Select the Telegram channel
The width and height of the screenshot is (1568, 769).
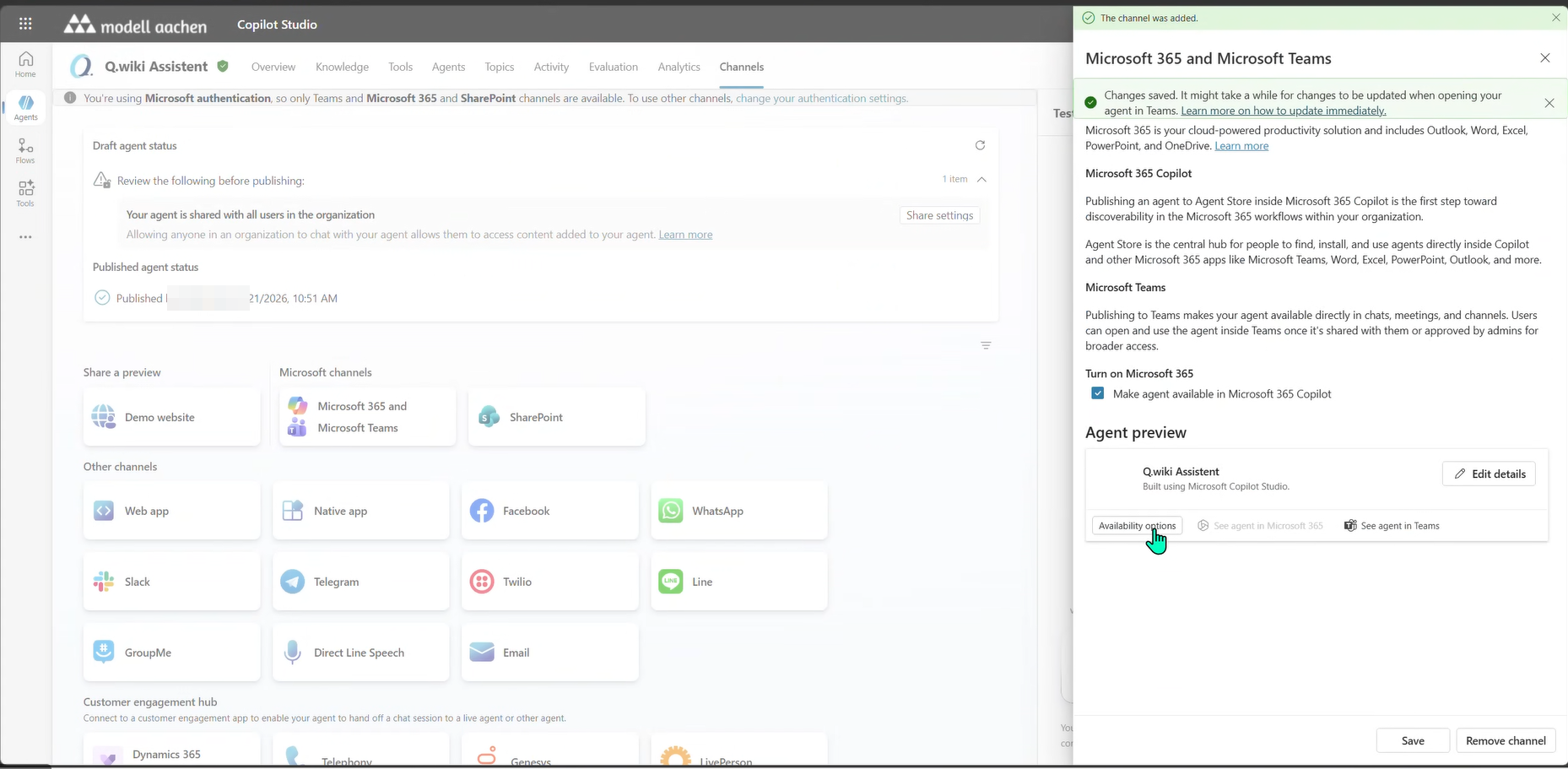[x=361, y=582]
